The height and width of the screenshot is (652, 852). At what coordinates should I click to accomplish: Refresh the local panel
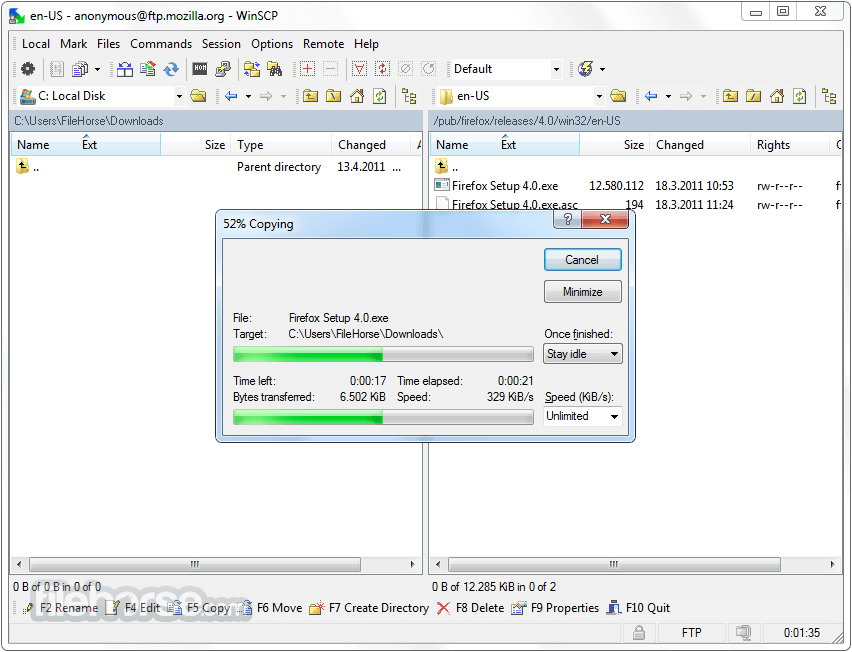click(380, 96)
